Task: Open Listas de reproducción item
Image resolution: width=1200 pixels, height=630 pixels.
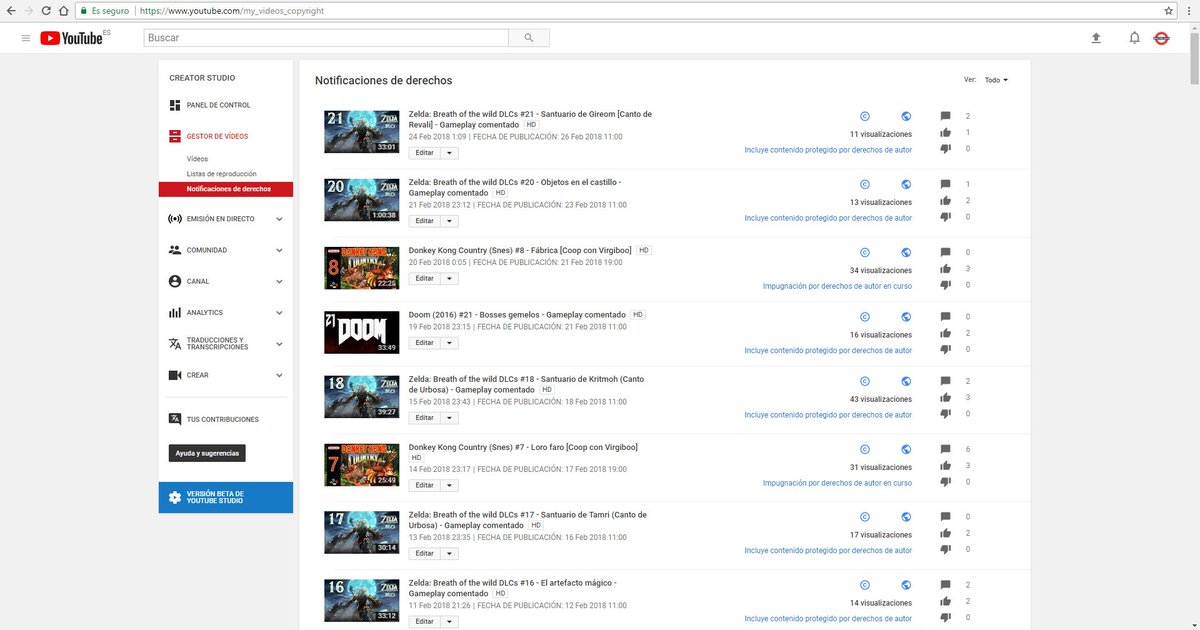Action: (221, 174)
